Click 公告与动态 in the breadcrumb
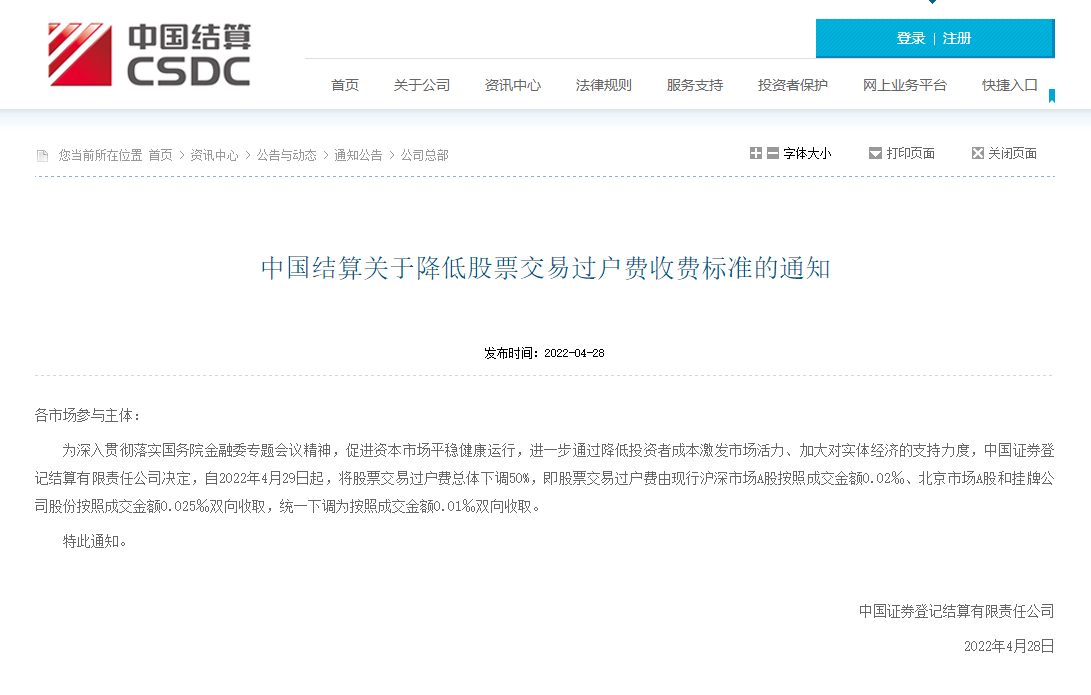The height and width of the screenshot is (695, 1091). click(286, 155)
